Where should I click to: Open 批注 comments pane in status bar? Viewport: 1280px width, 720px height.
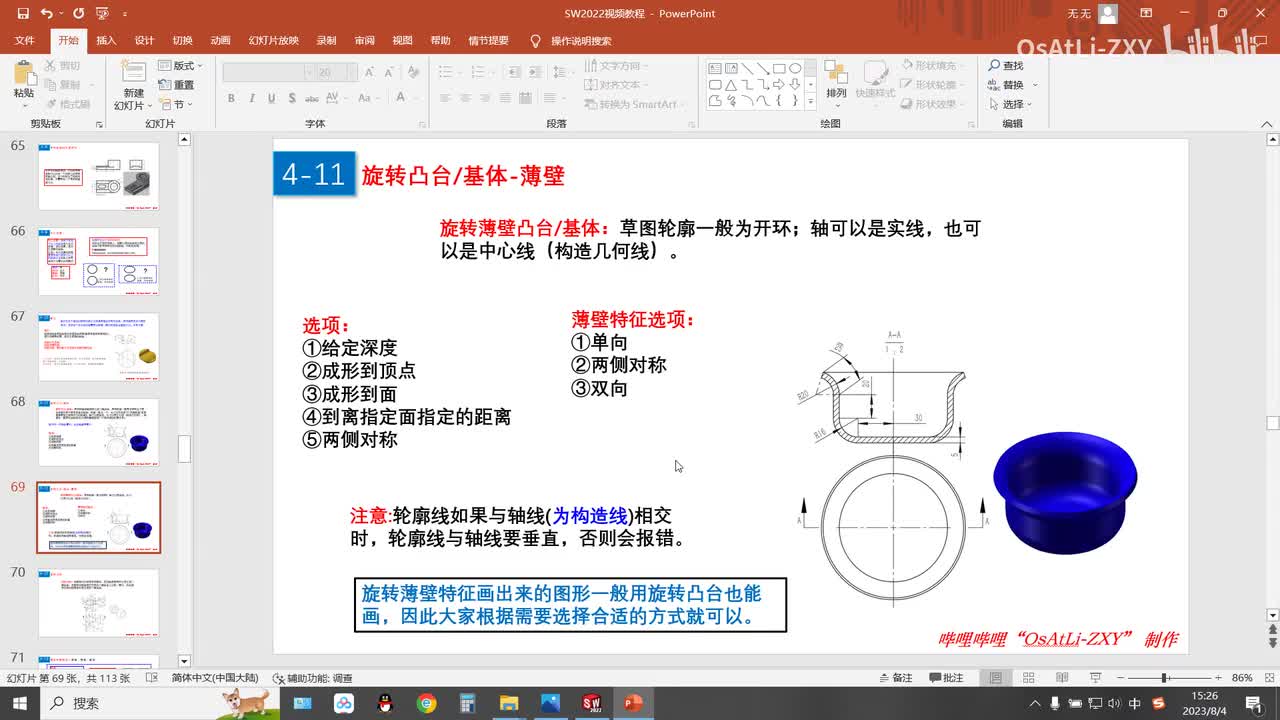click(x=946, y=678)
